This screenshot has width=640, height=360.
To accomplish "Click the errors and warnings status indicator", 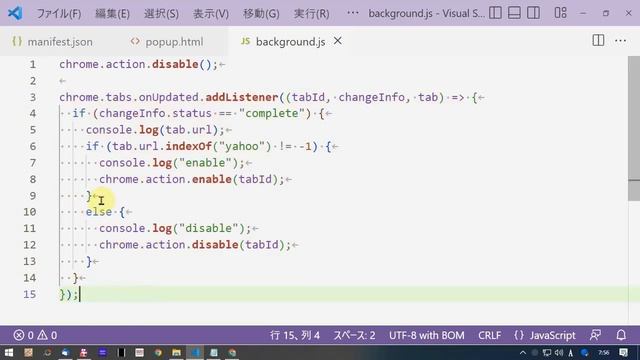I will 35,336.
